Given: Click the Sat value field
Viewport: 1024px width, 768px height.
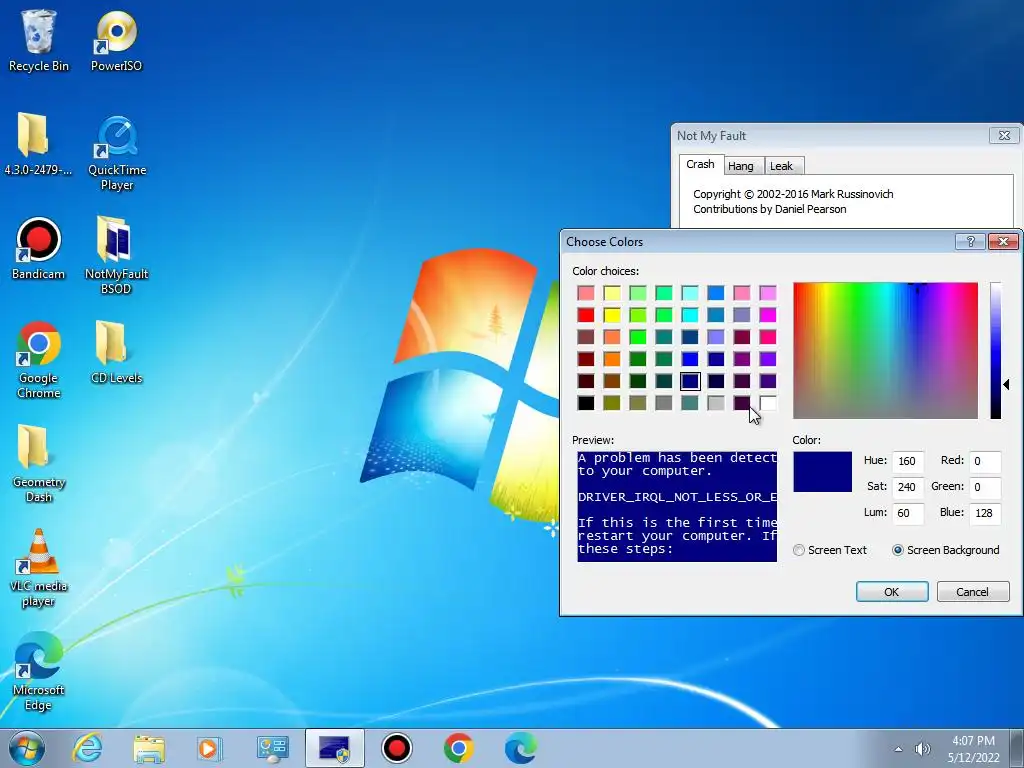Looking at the screenshot, I should click(x=908, y=487).
